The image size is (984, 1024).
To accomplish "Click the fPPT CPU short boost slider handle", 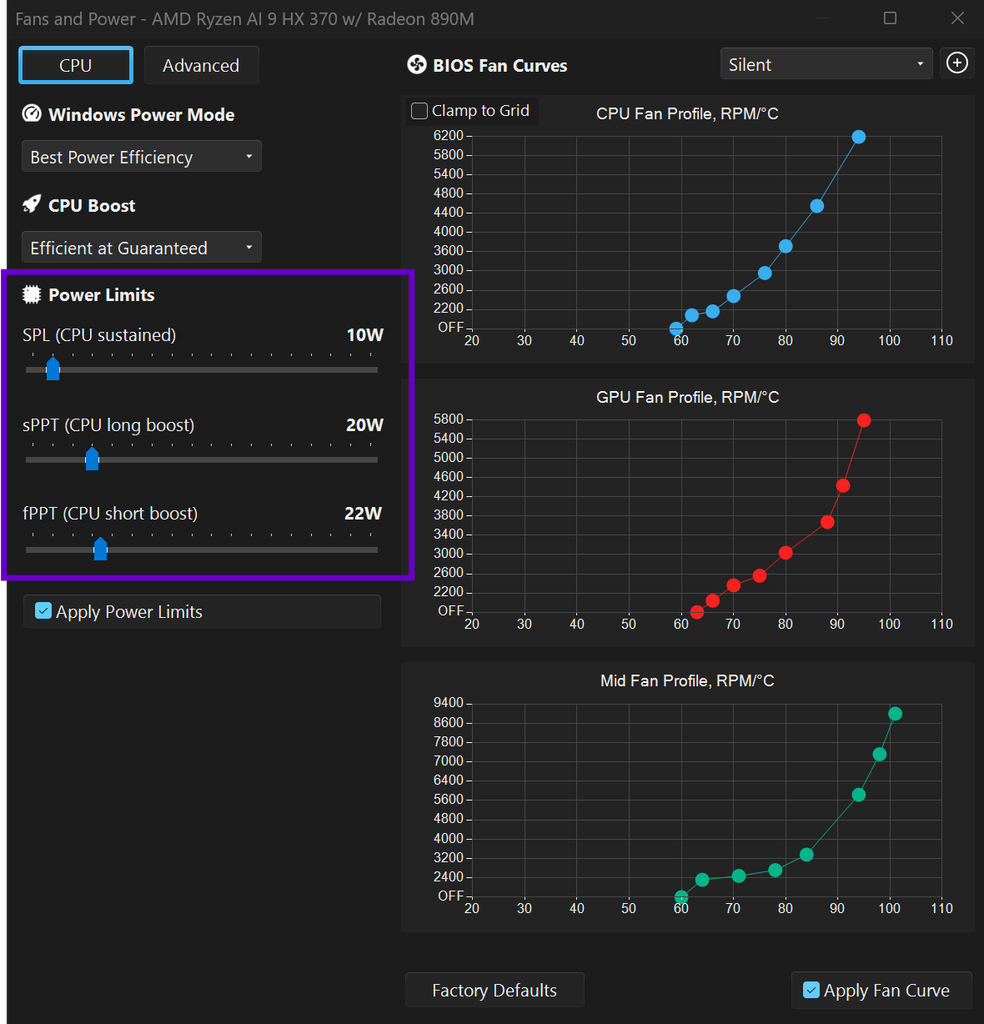I will [100, 549].
